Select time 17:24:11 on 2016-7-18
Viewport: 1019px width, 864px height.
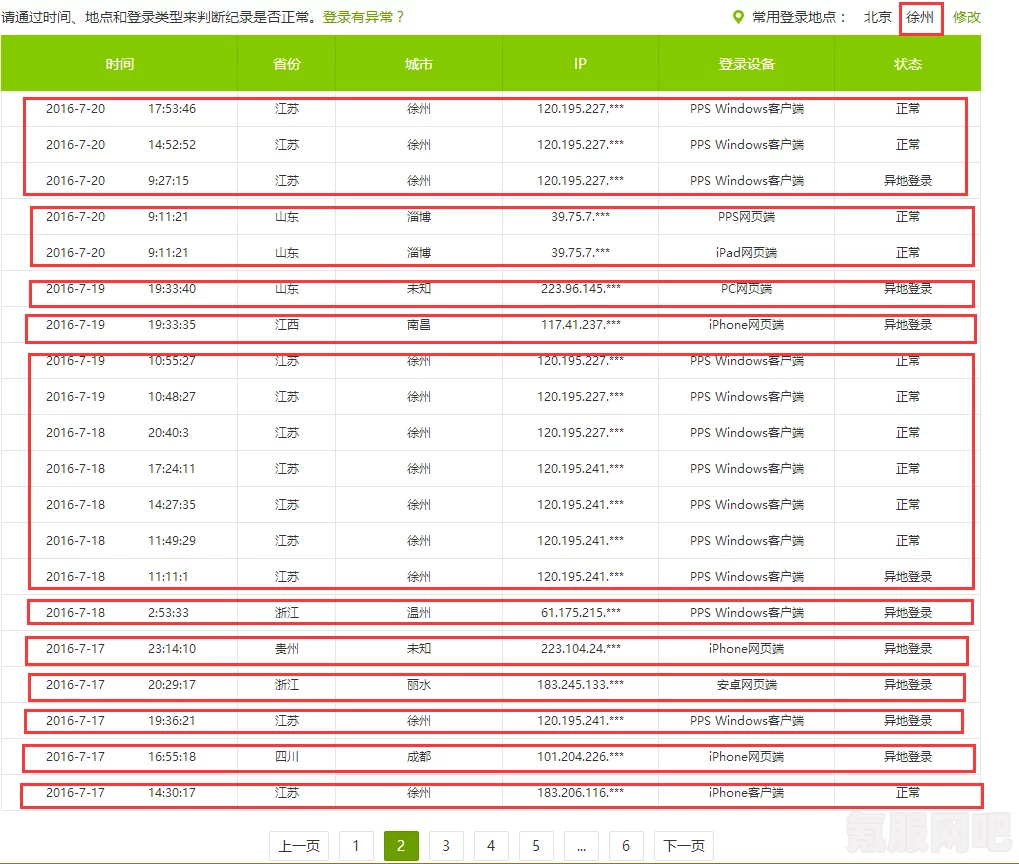(x=172, y=469)
